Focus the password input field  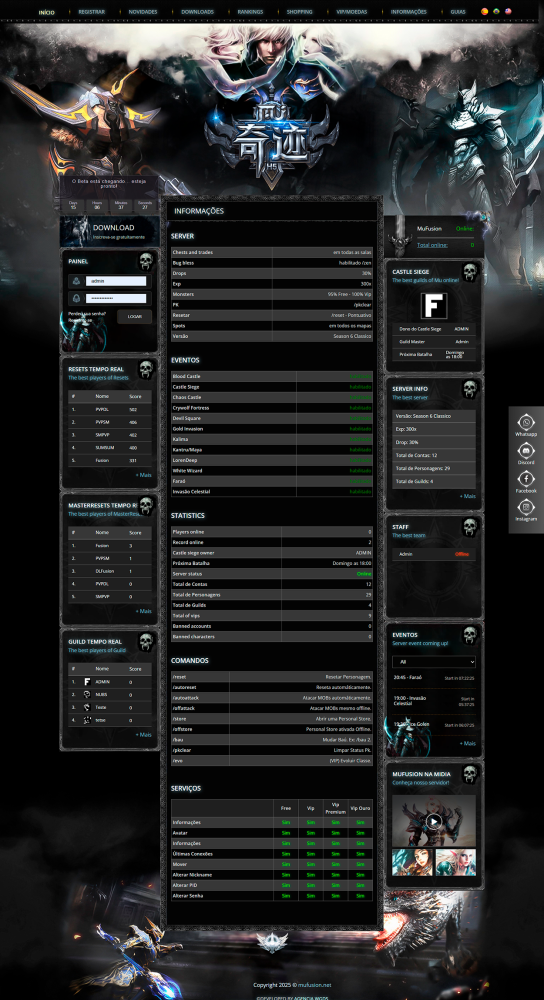(115, 298)
